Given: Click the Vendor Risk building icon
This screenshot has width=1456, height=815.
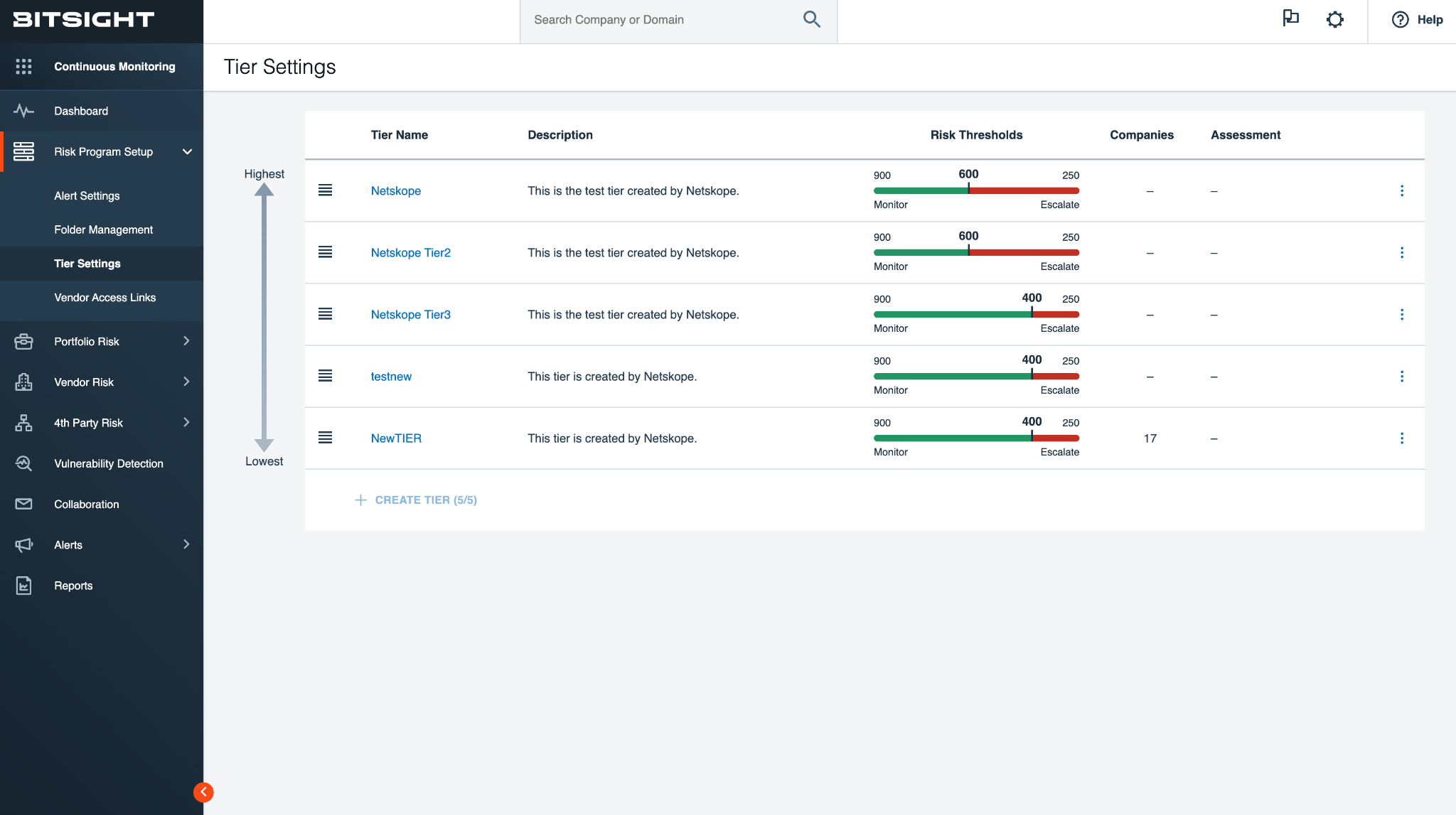Looking at the screenshot, I should 23,382.
